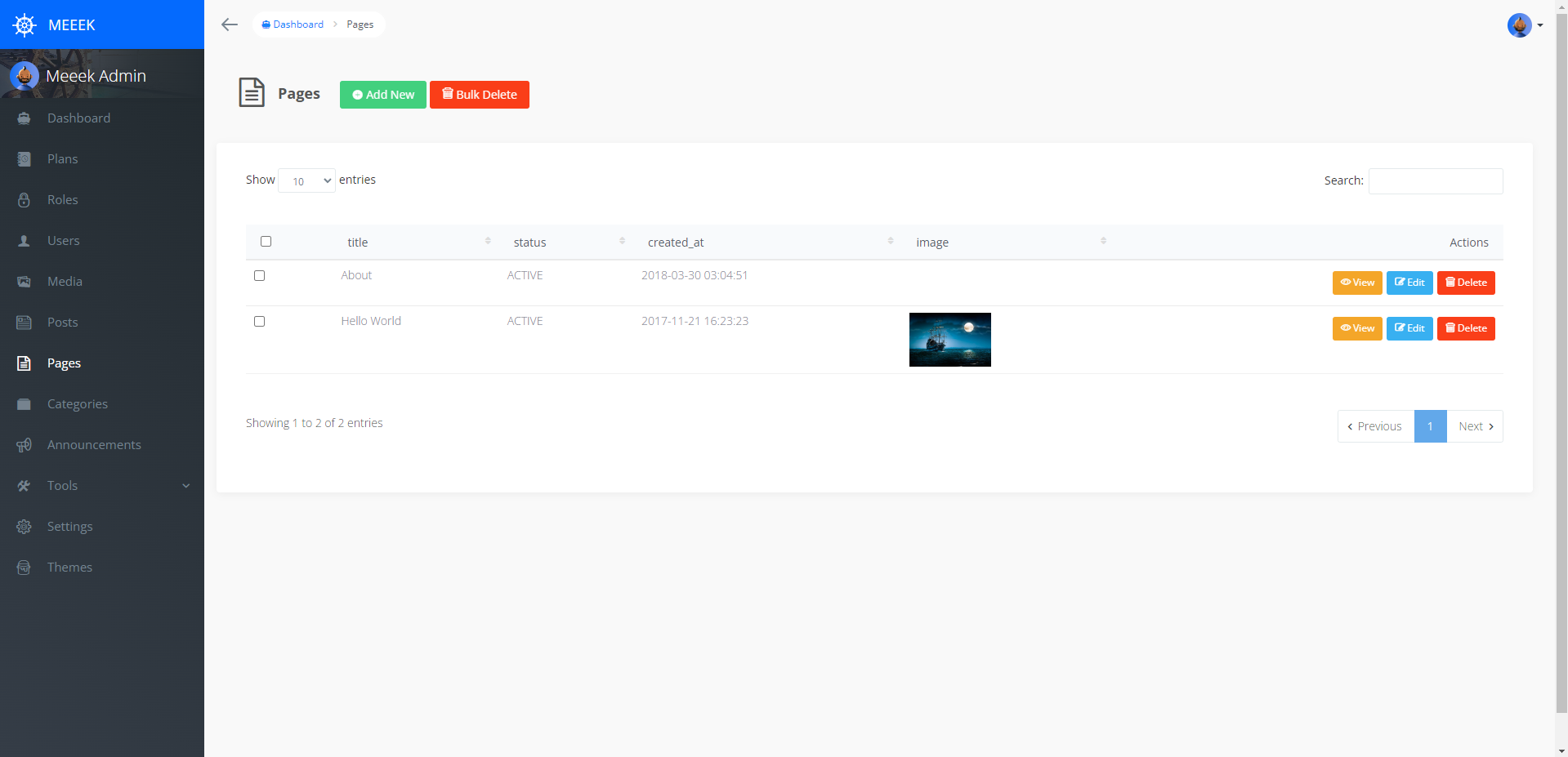Open the Settings gear in the sidebar
The image size is (1568, 757).
pos(25,526)
